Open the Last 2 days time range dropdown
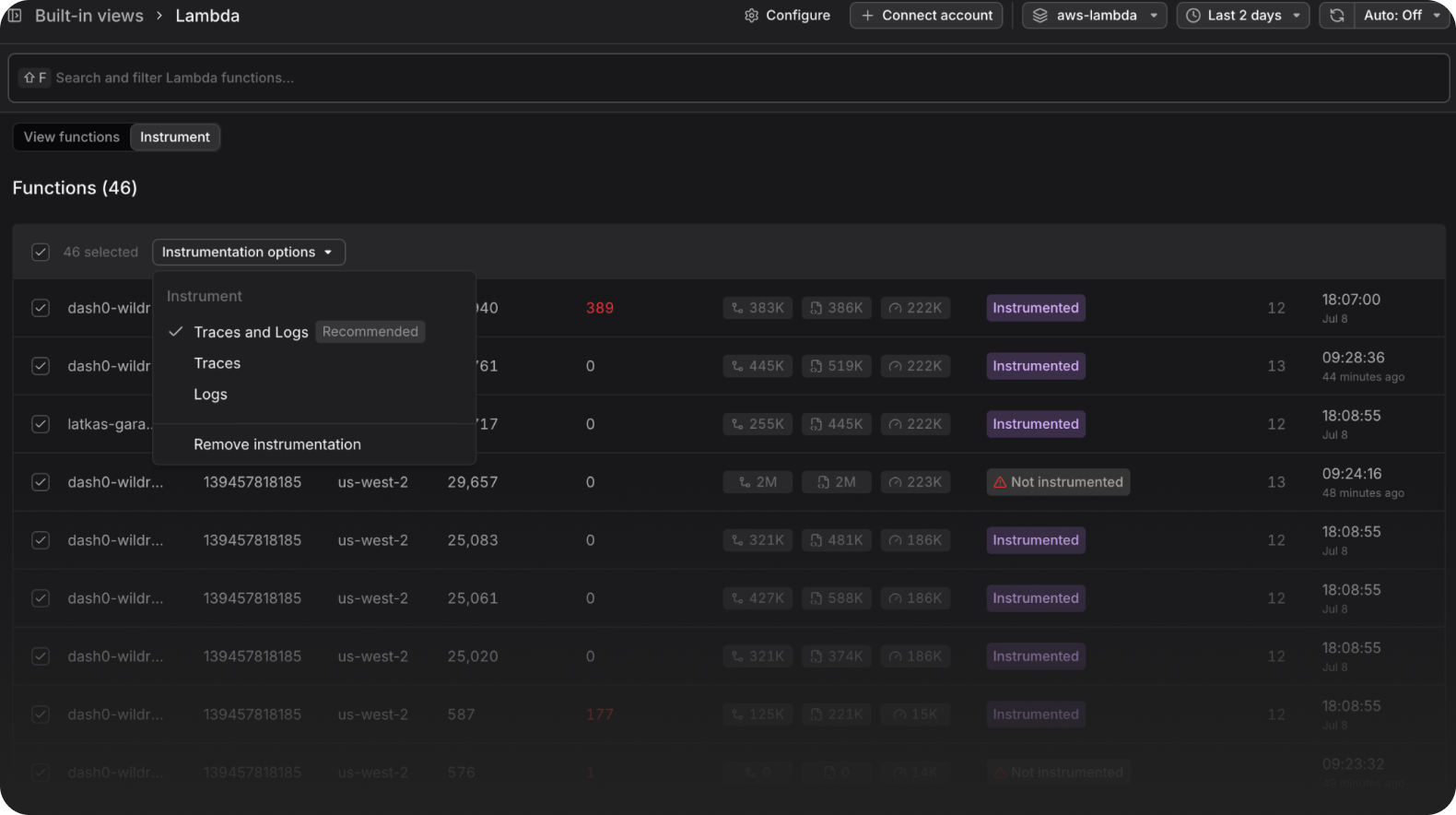The height and width of the screenshot is (815, 1456). pos(1243,16)
